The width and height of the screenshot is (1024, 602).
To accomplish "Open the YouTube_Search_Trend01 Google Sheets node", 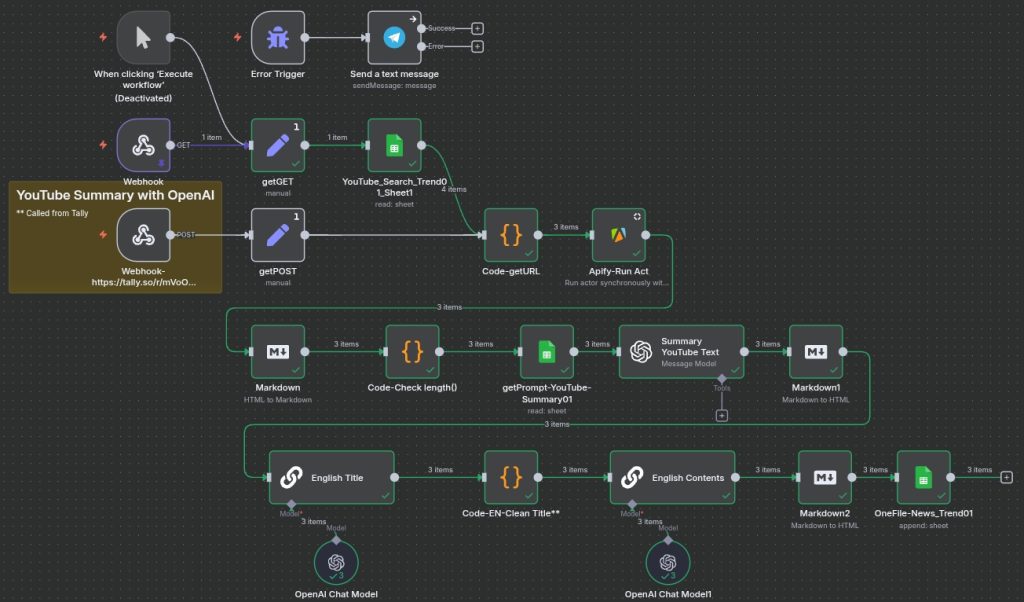I will tap(394, 146).
